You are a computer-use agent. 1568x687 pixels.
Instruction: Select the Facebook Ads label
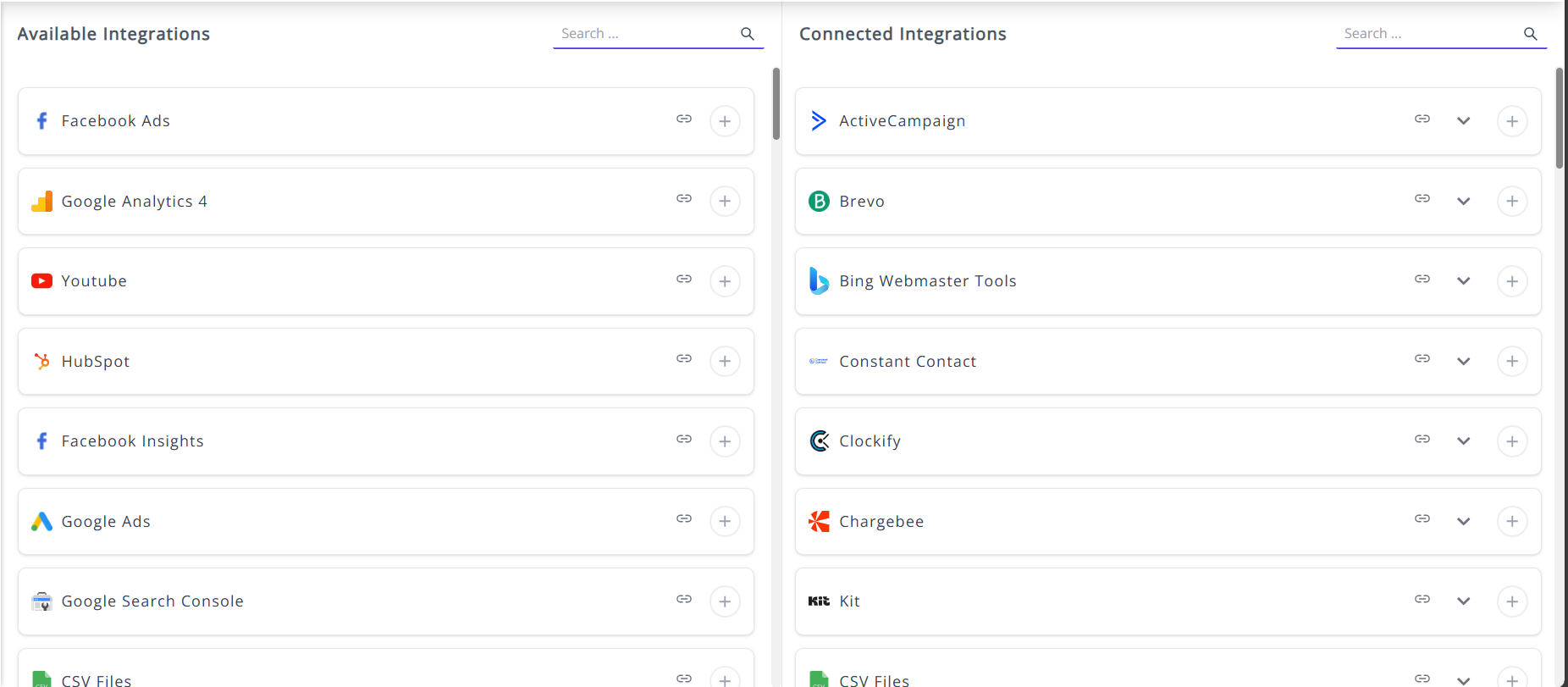[x=116, y=121]
